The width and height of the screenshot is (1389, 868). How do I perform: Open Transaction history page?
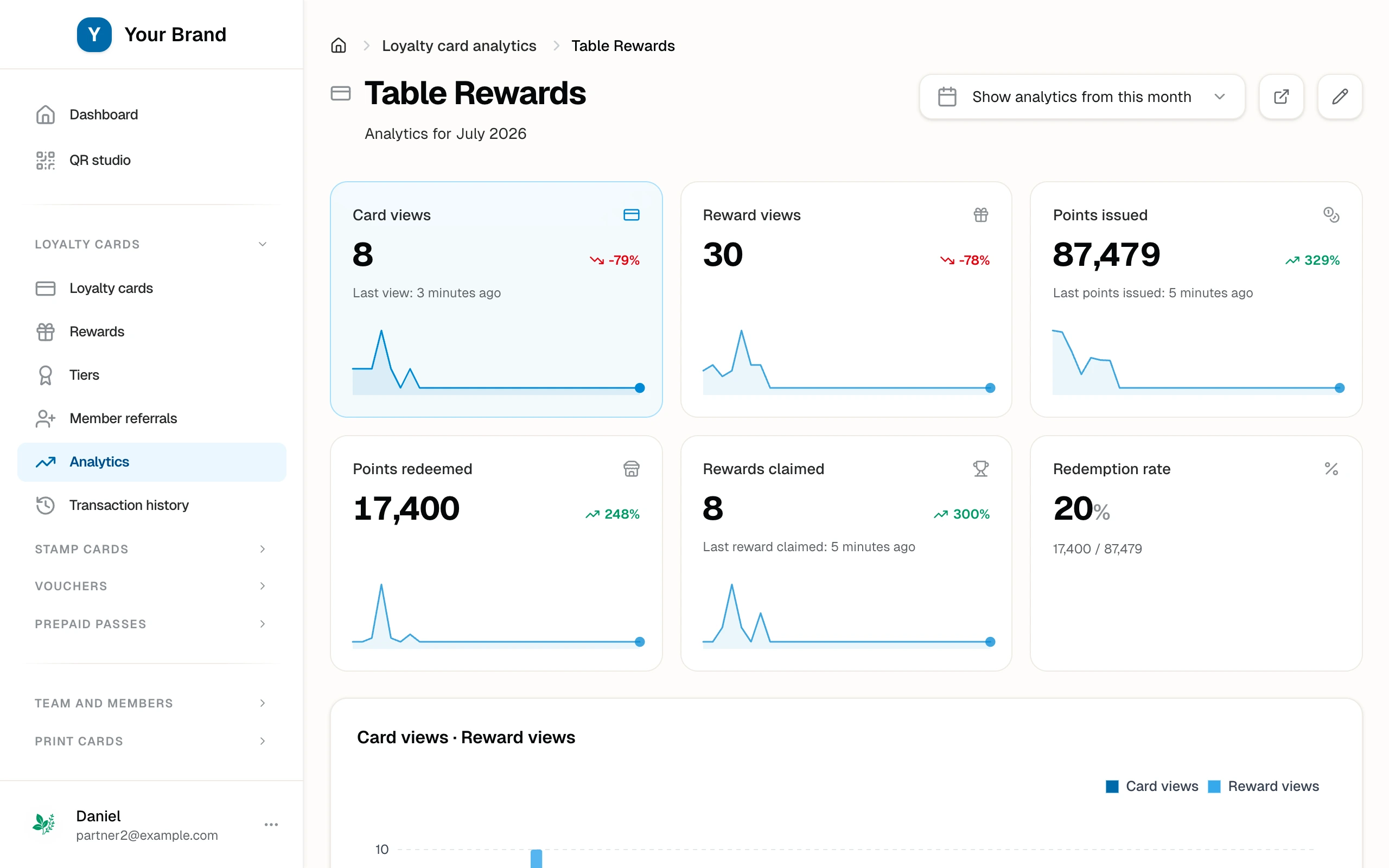[151, 505]
